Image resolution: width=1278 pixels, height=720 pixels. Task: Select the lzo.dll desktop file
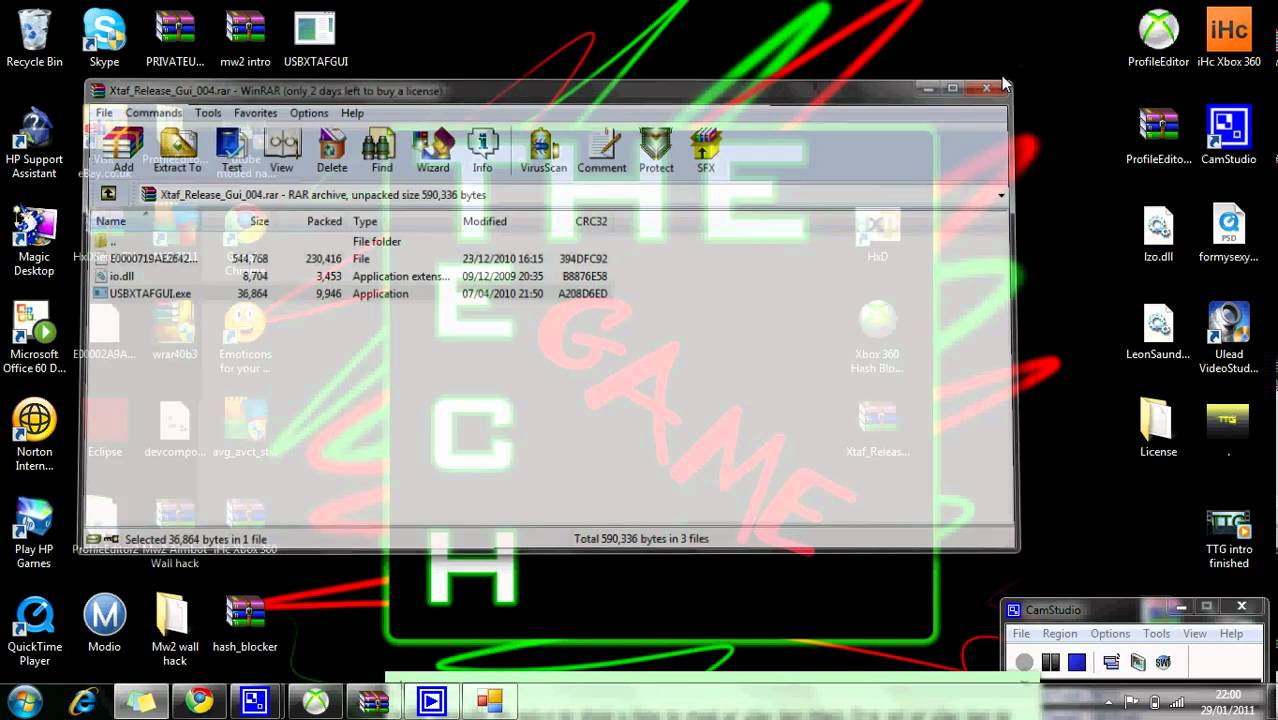1158,234
